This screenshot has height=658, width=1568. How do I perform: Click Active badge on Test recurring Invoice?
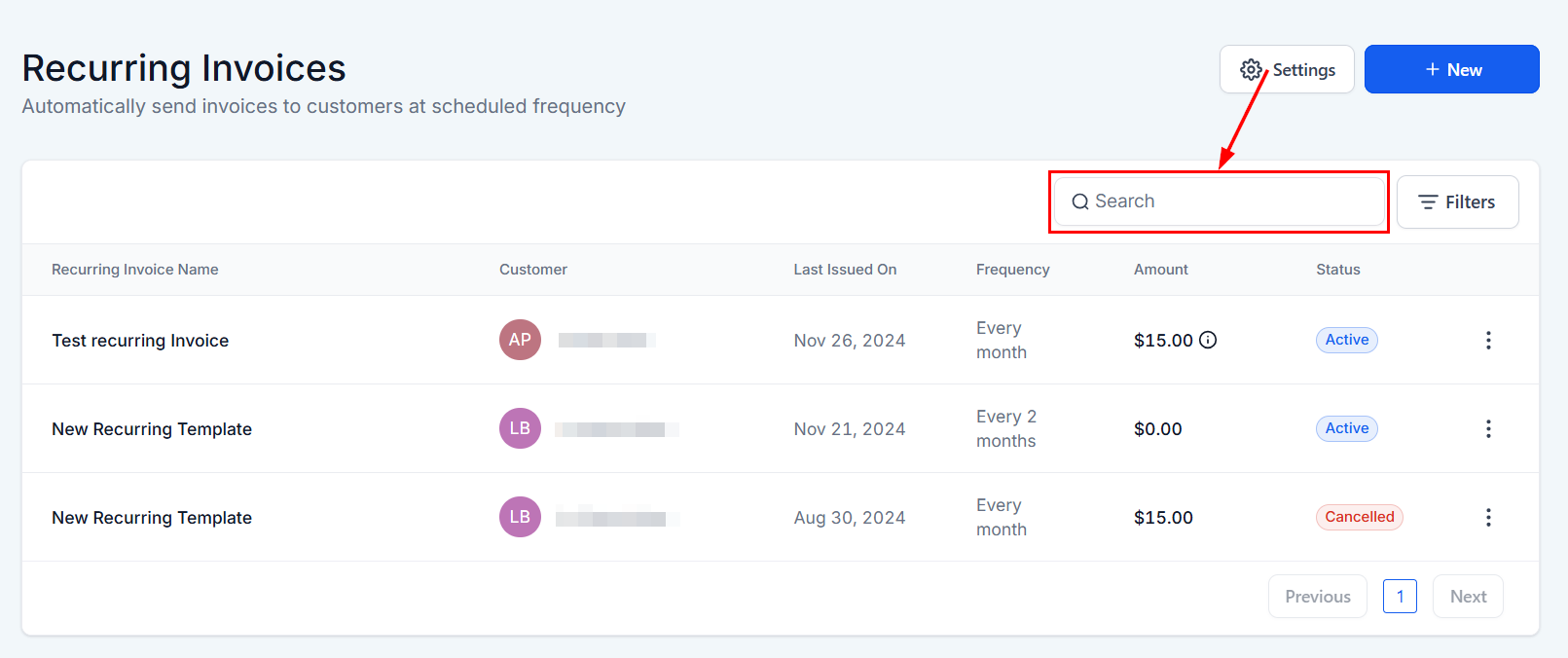pyautogui.click(x=1346, y=340)
